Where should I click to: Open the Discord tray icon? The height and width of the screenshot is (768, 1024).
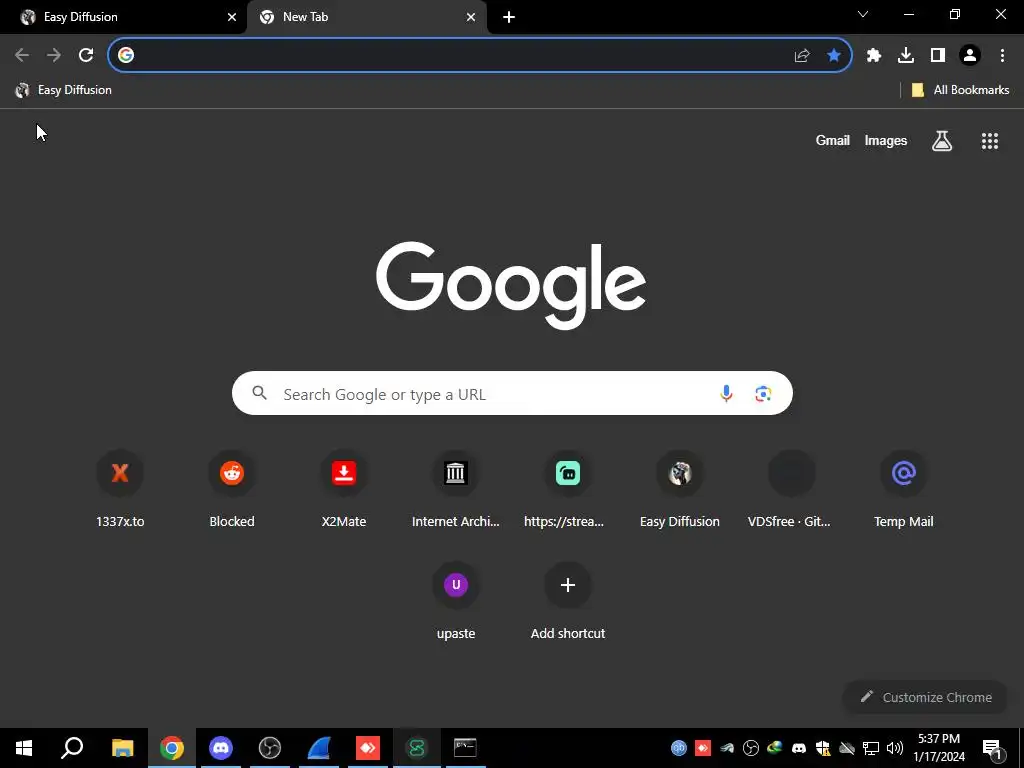click(799, 748)
